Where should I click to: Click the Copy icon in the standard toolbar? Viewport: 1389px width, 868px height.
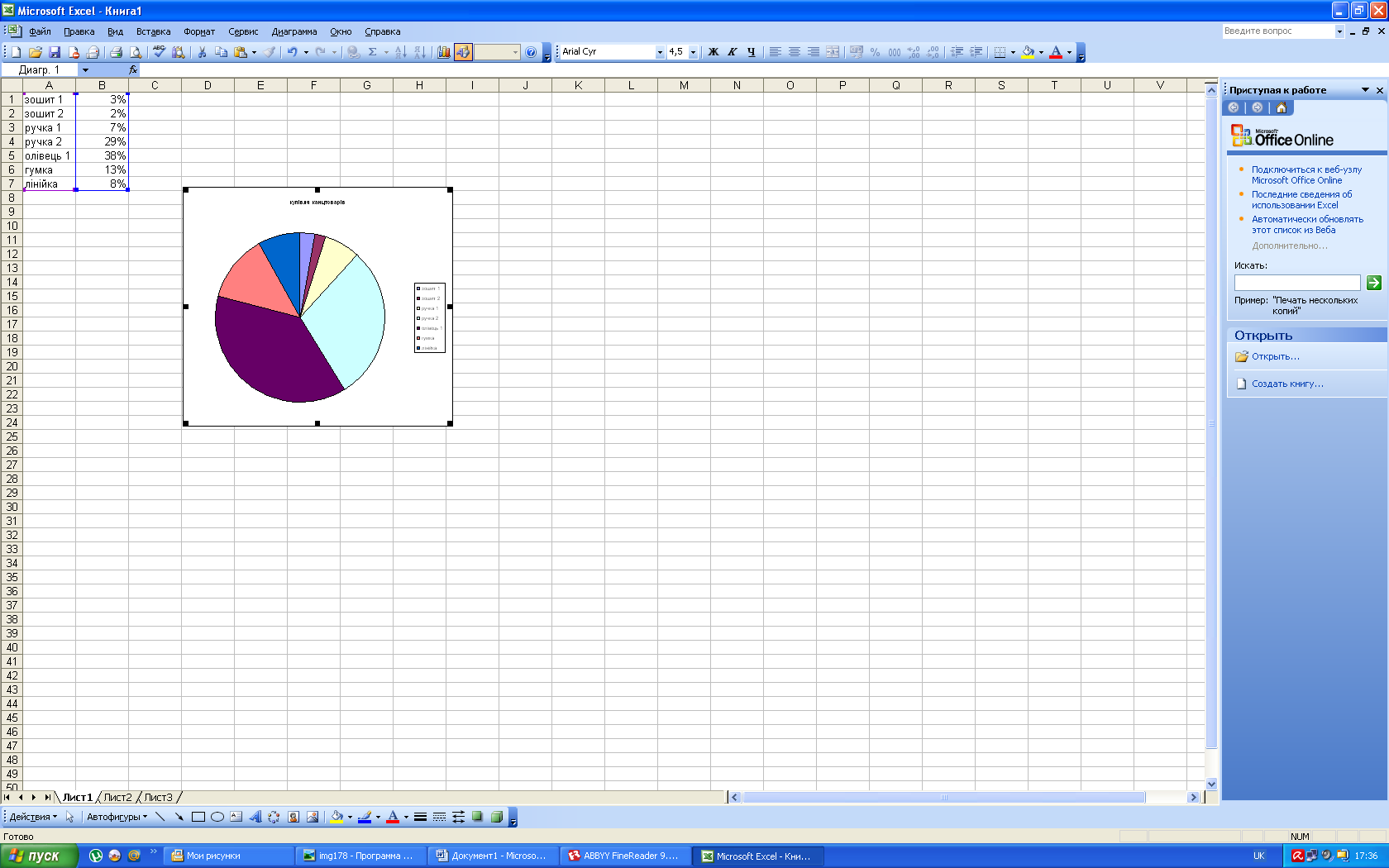pos(221,52)
